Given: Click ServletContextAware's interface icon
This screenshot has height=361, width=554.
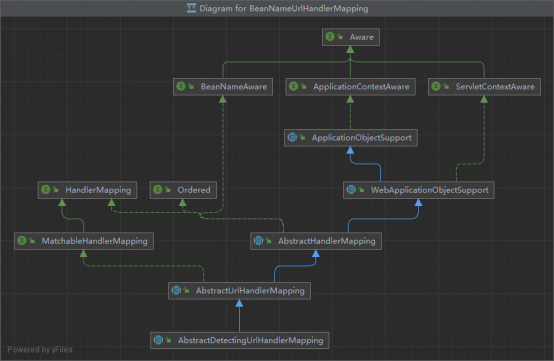Looking at the screenshot, I should 436,86.
